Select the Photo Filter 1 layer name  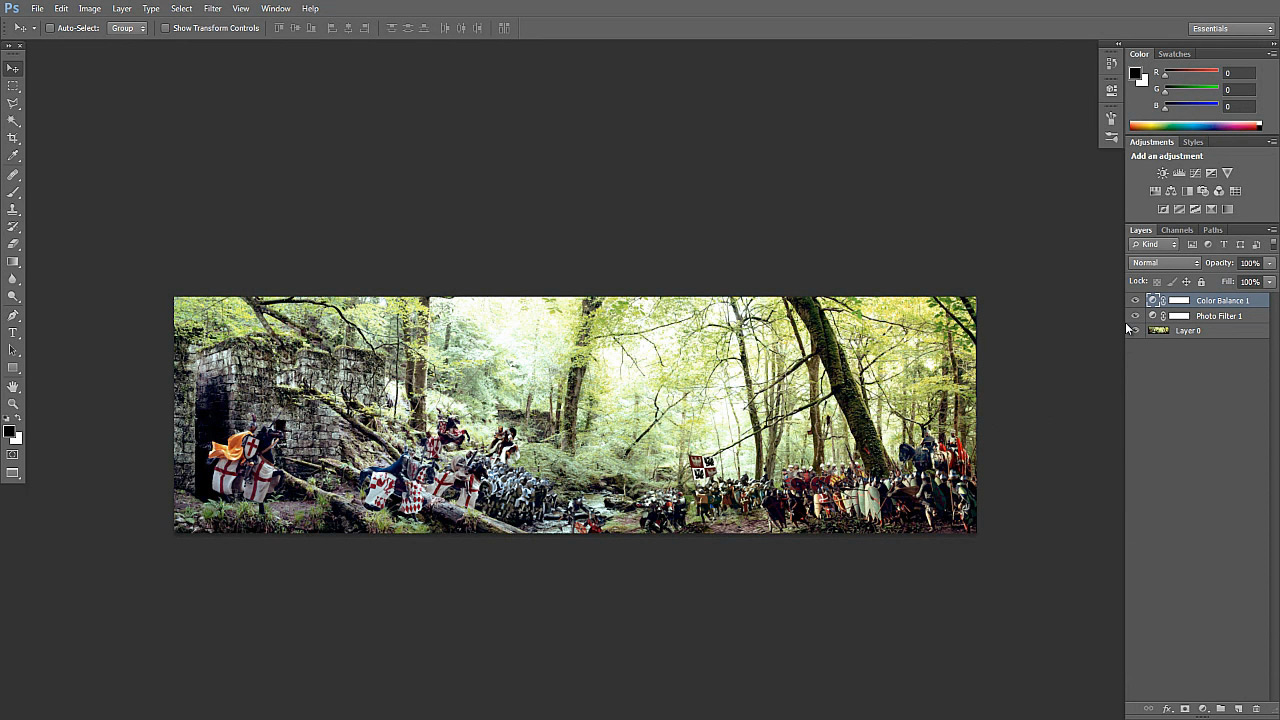1219,316
